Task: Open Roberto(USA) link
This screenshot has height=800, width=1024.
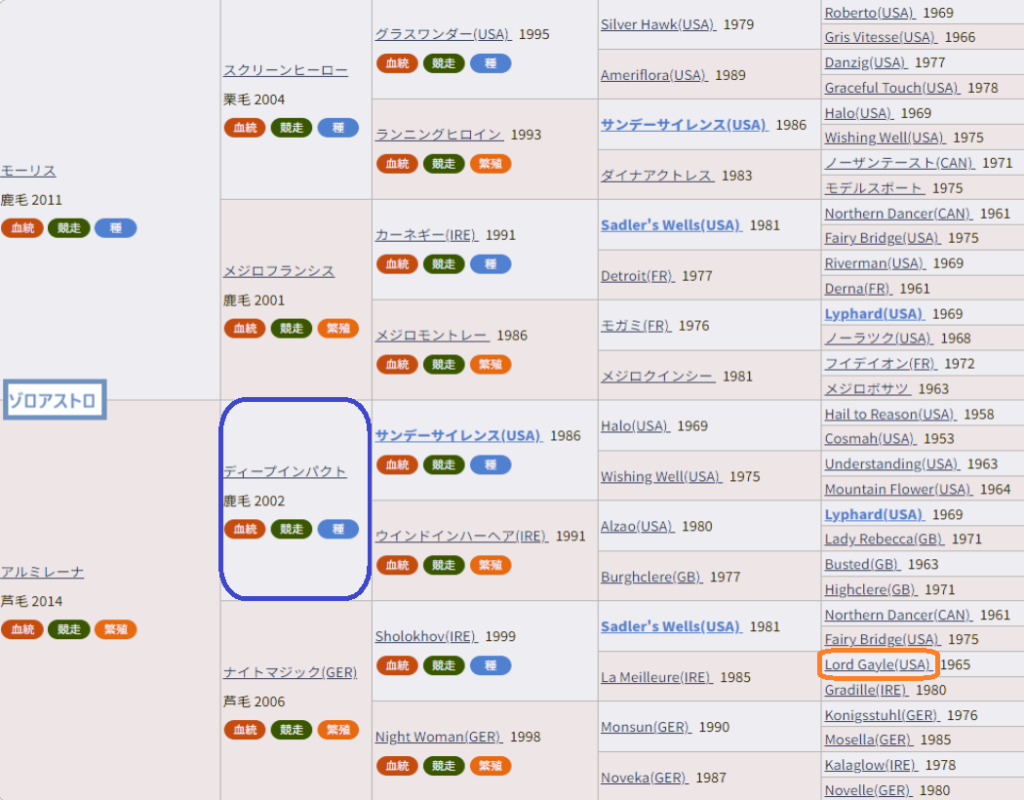Action: (x=870, y=13)
